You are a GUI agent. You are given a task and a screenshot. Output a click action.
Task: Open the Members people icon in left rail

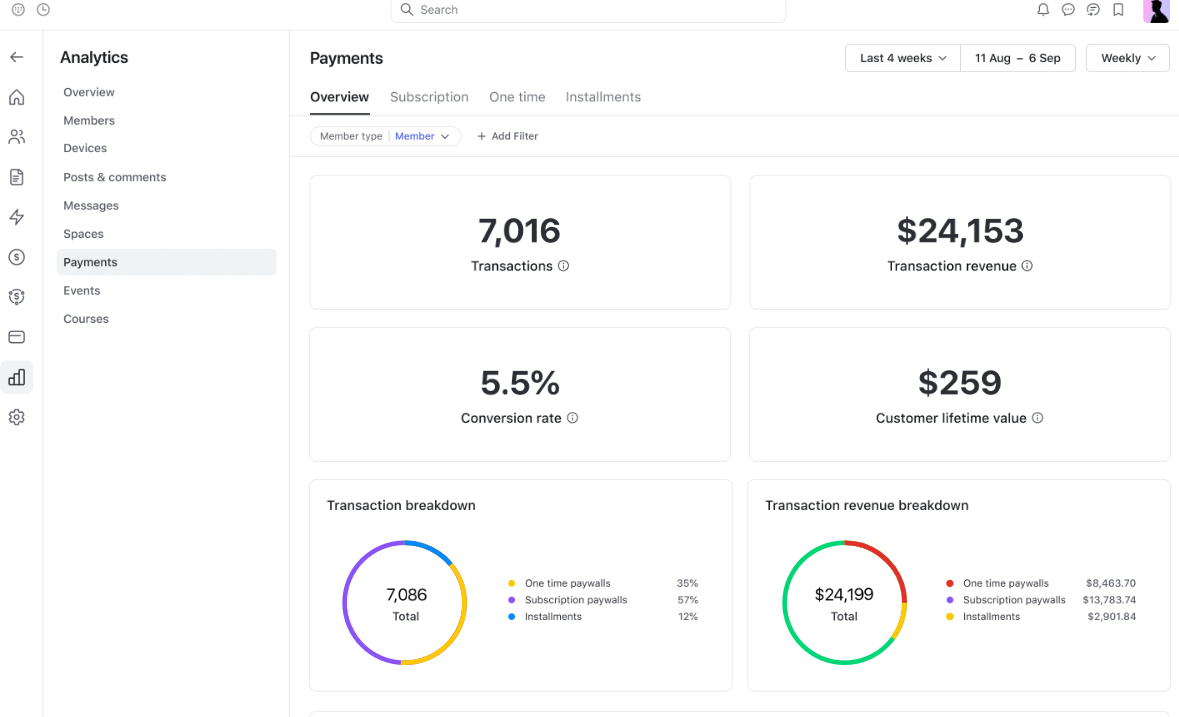click(x=17, y=137)
